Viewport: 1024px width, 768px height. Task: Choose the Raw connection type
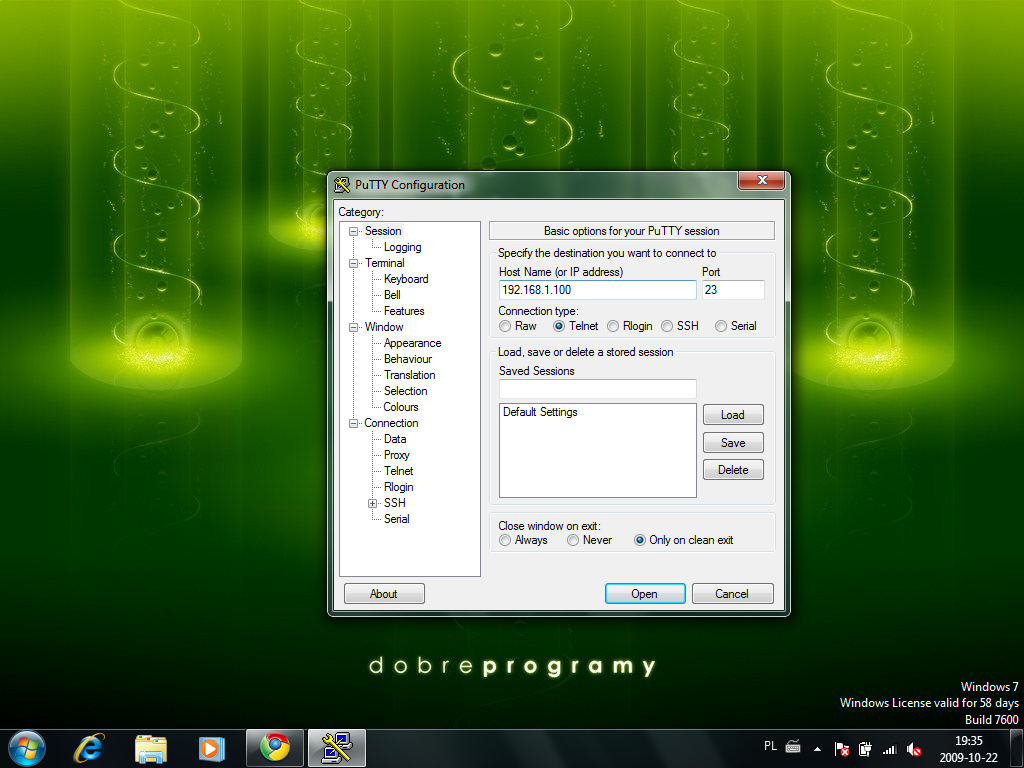[x=505, y=326]
